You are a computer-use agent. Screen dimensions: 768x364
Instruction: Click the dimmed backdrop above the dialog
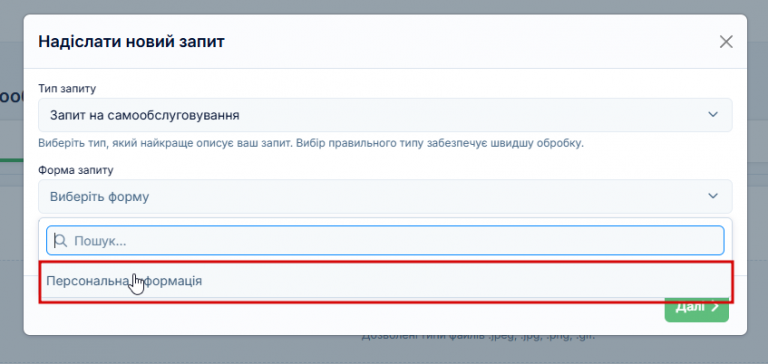click(x=385, y=6)
